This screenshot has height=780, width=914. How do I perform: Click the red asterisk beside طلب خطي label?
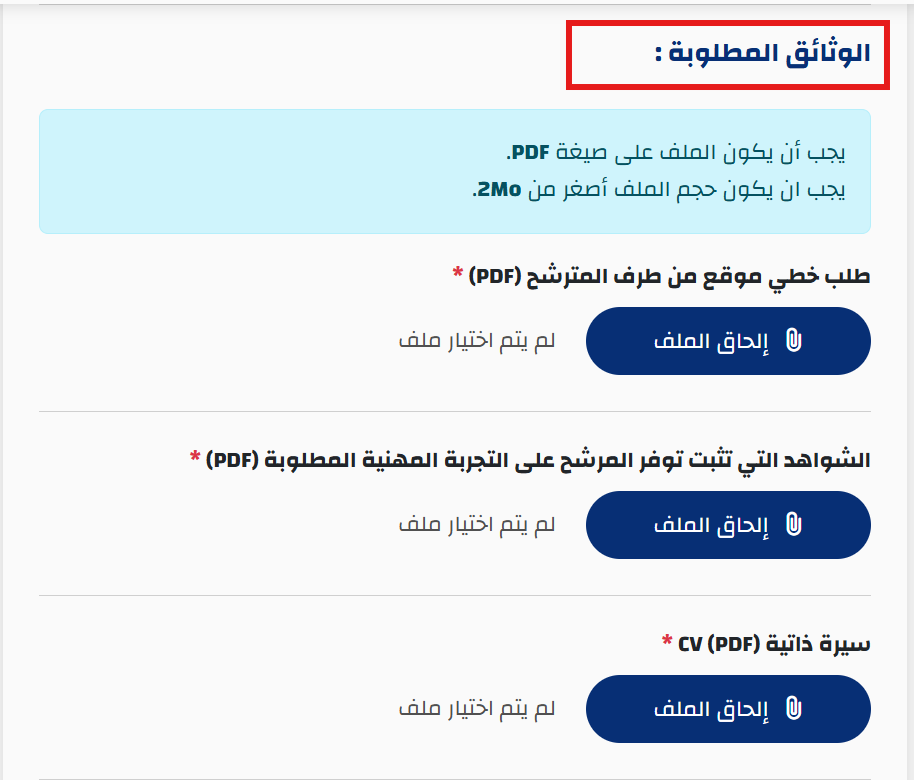pyautogui.click(x=457, y=274)
